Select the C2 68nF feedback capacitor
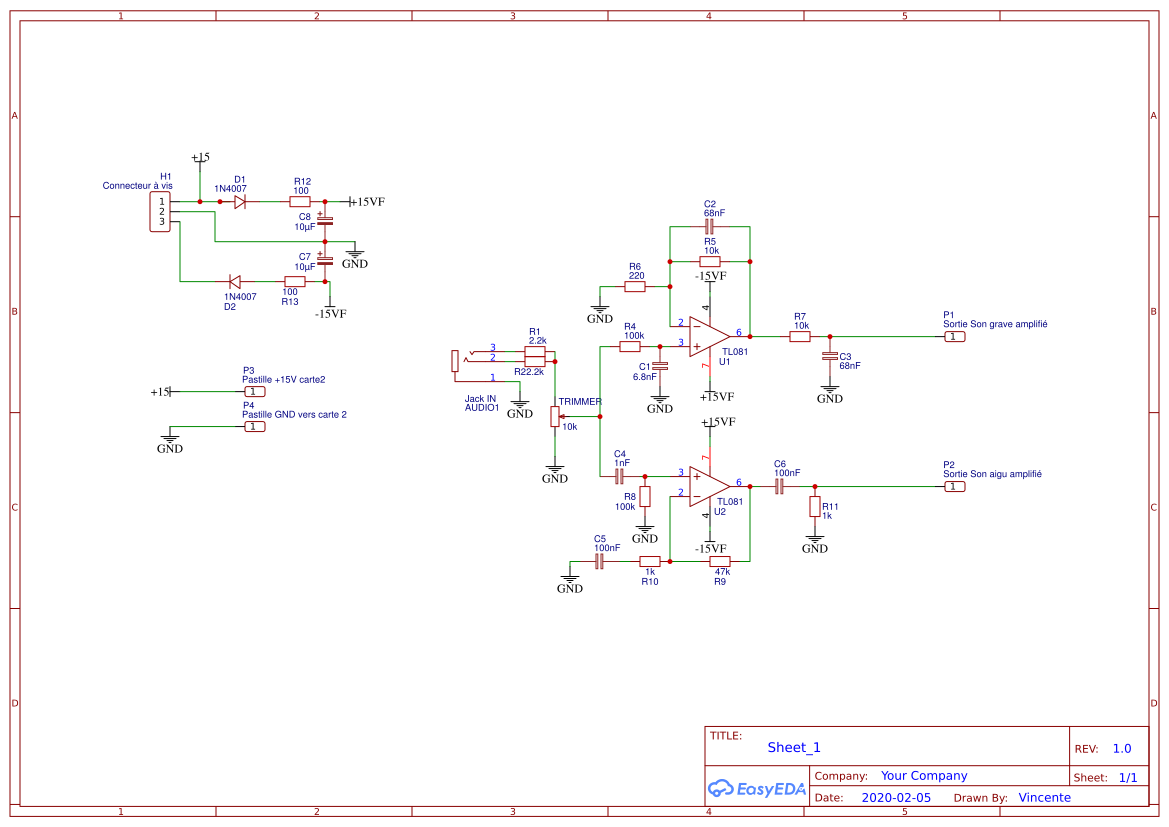The image size is (1169, 827). (x=710, y=227)
